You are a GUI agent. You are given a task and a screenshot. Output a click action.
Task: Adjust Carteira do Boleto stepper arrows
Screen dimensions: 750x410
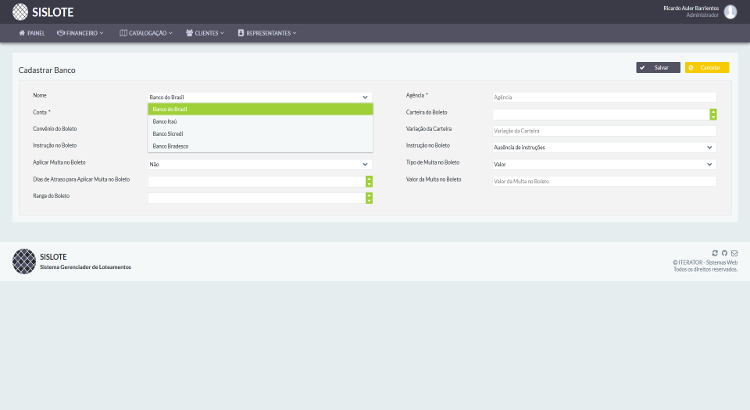point(713,114)
